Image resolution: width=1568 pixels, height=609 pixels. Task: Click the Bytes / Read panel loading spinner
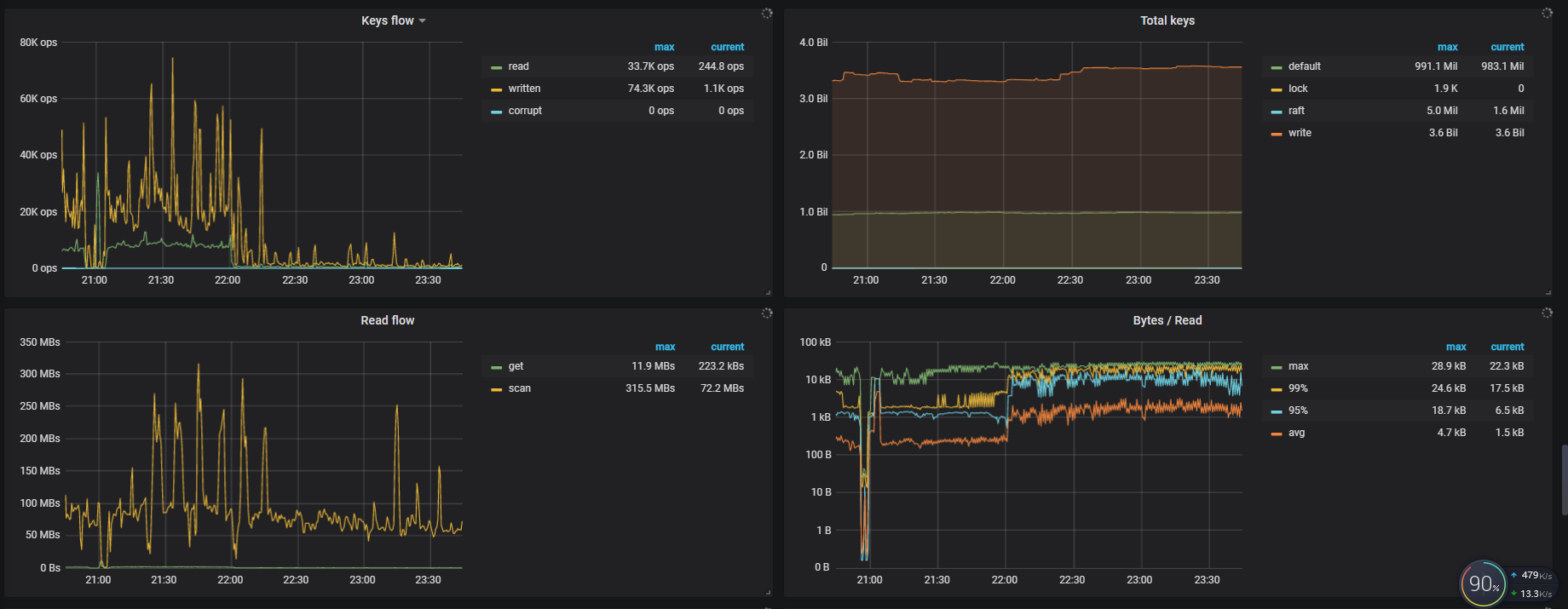(x=1547, y=313)
